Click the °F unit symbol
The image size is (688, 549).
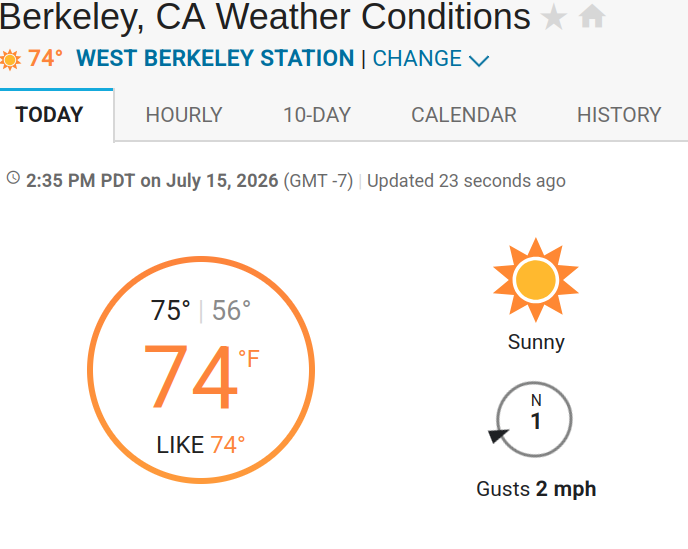coord(249,359)
